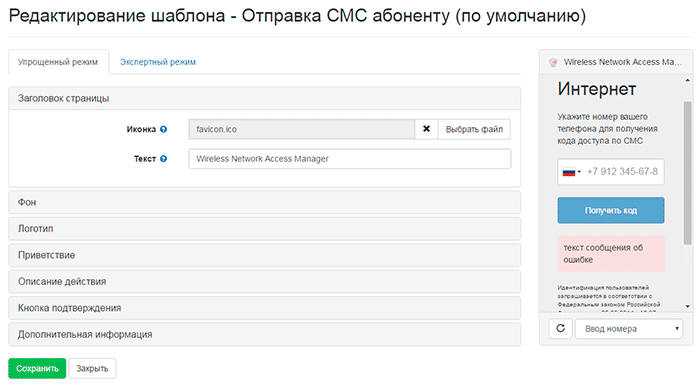Click preview scrollbar down arrow
This screenshot has width=700, height=387.
[x=688, y=306]
